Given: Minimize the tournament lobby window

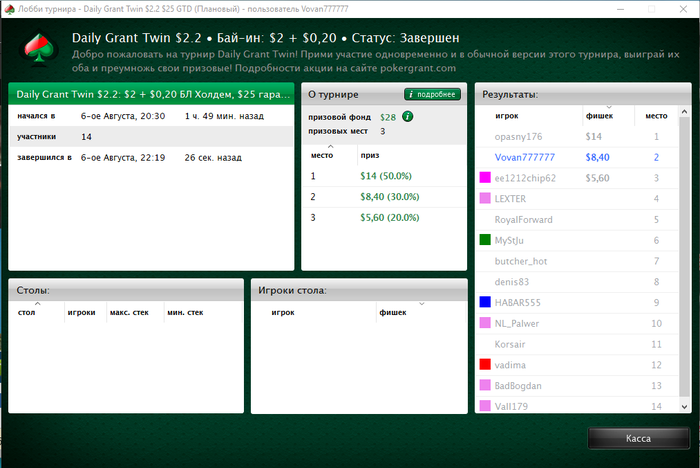Looking at the screenshot, I should click(621, 9).
